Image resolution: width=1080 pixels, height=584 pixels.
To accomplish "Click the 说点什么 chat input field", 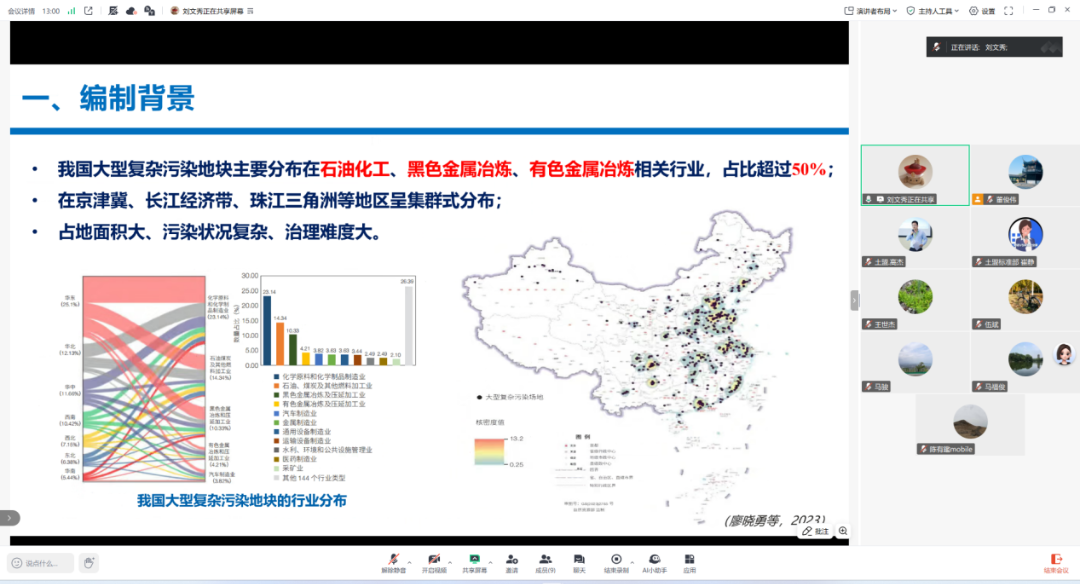I will click(42, 562).
